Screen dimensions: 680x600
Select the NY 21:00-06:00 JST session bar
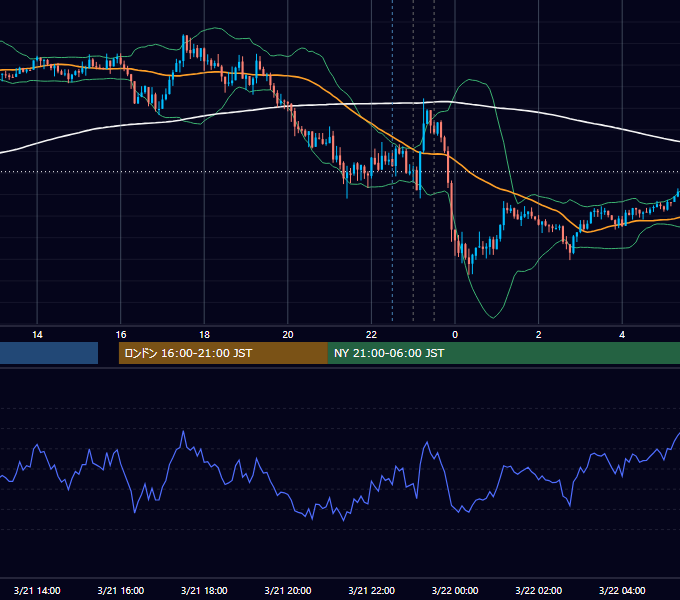[x=503, y=353]
